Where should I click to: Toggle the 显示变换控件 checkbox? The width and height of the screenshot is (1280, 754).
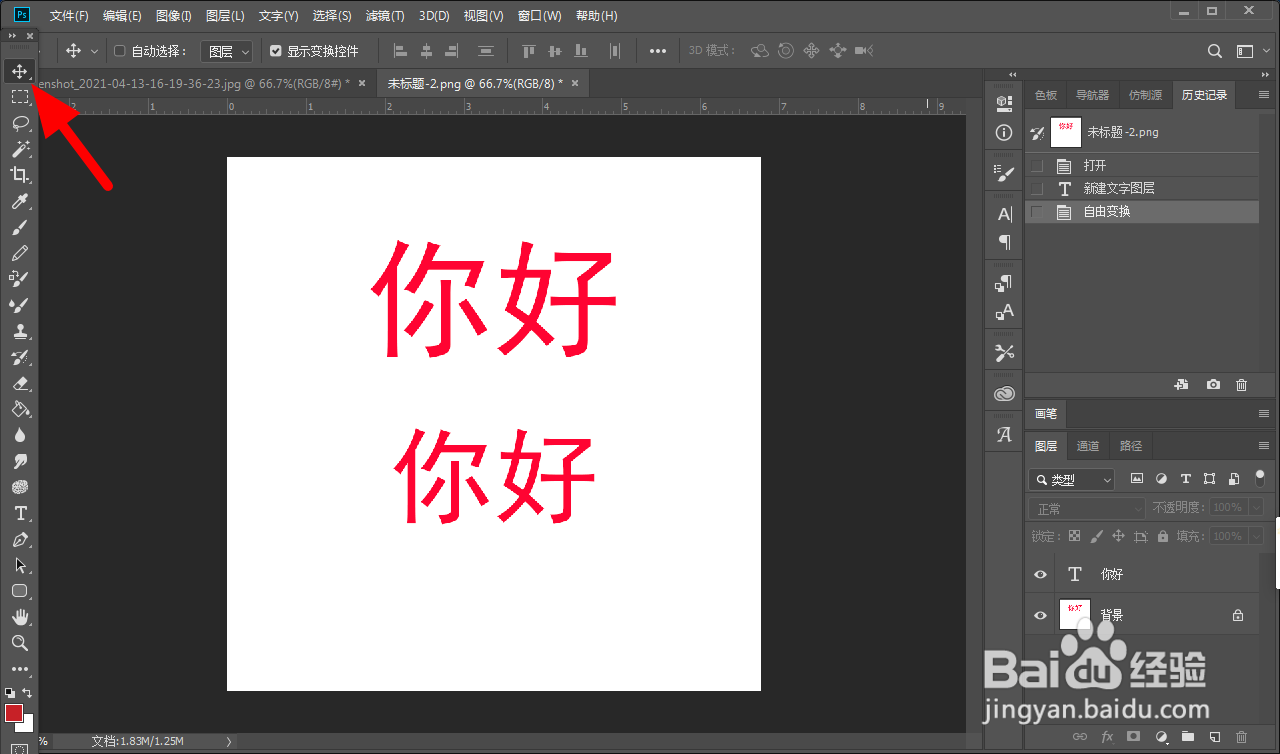point(276,51)
